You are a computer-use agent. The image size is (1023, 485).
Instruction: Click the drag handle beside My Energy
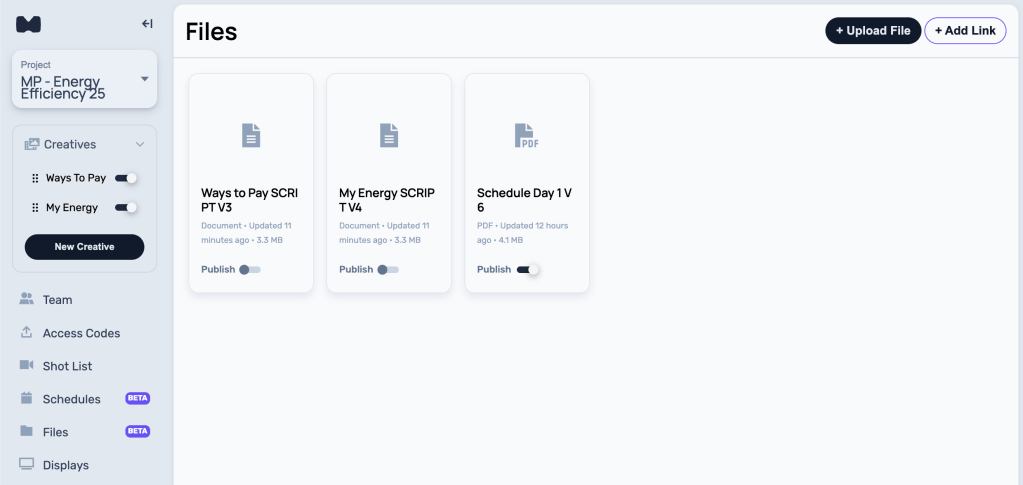pos(35,208)
